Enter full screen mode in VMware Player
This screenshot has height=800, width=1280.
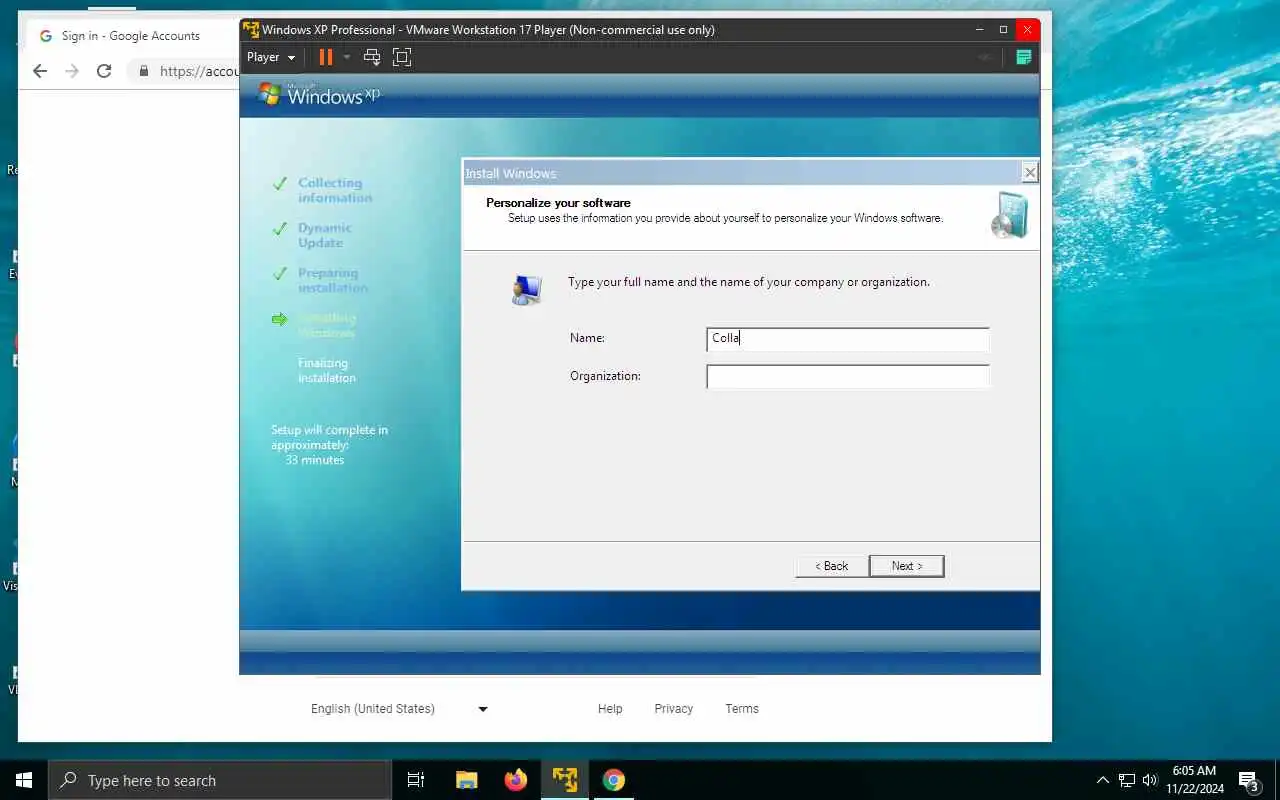tap(402, 57)
